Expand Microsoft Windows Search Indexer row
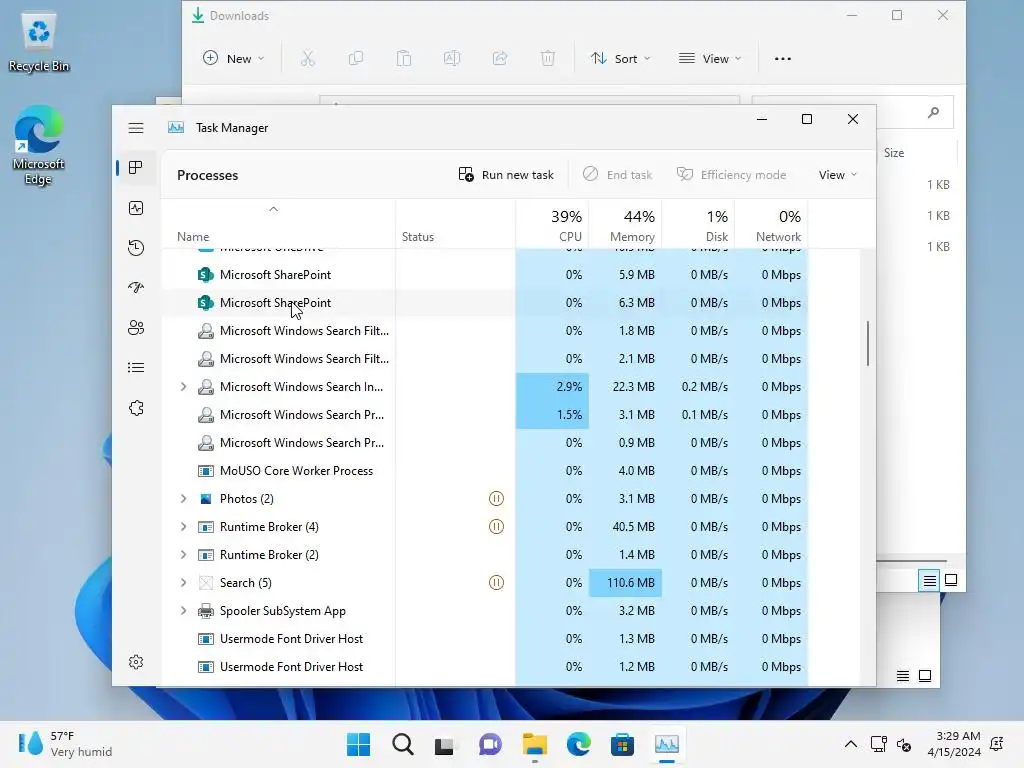Viewport: 1024px width, 768px height. (x=184, y=387)
